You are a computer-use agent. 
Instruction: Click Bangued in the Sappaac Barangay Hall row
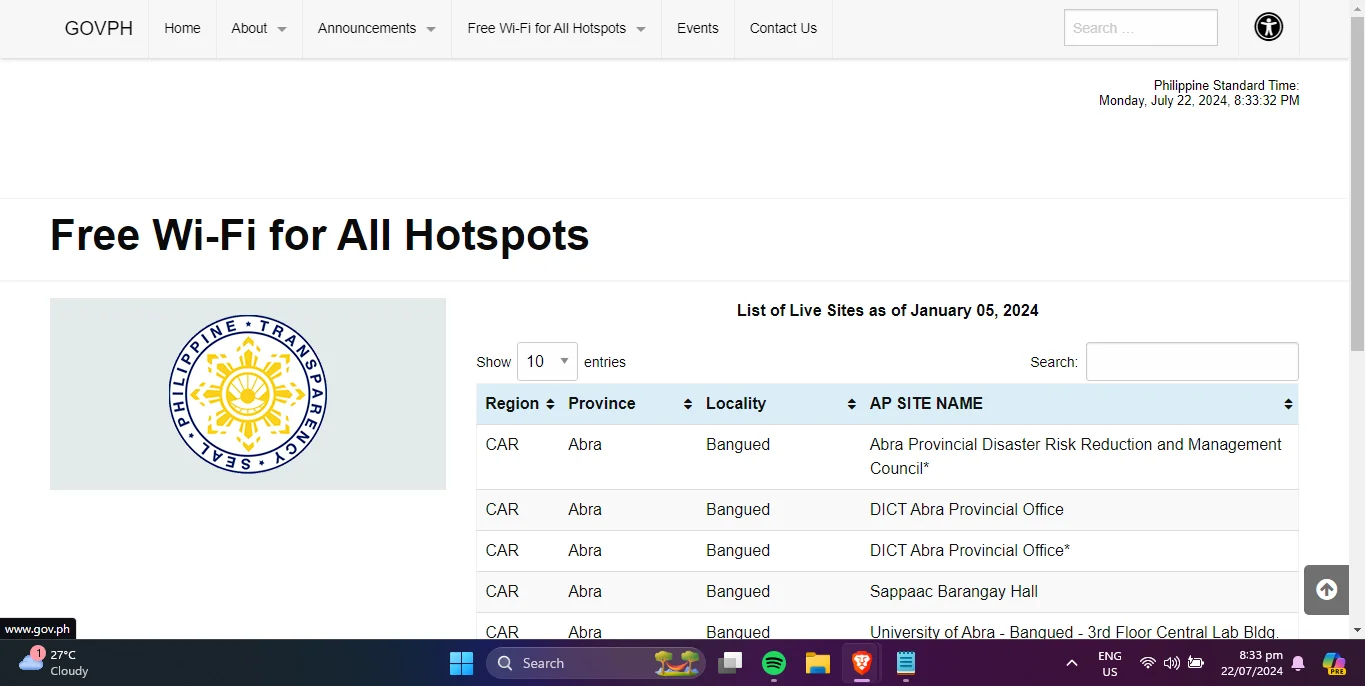(x=738, y=592)
